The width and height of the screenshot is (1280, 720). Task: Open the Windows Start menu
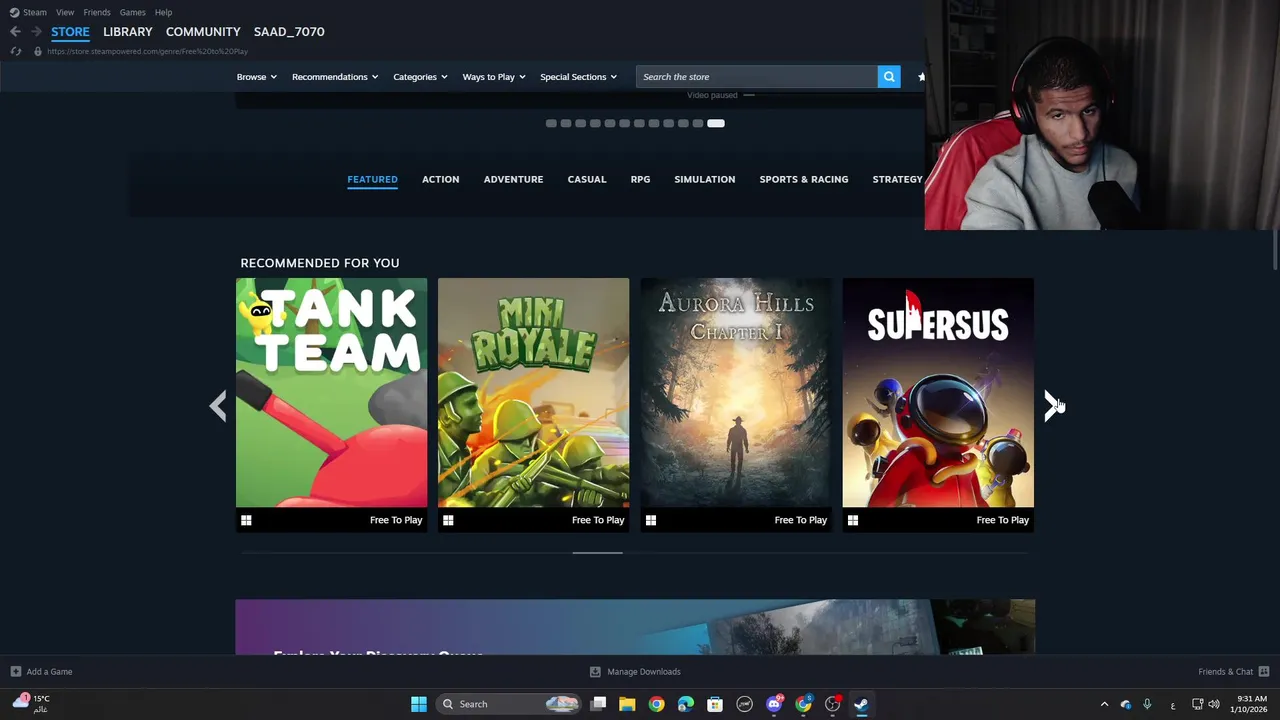click(x=419, y=704)
